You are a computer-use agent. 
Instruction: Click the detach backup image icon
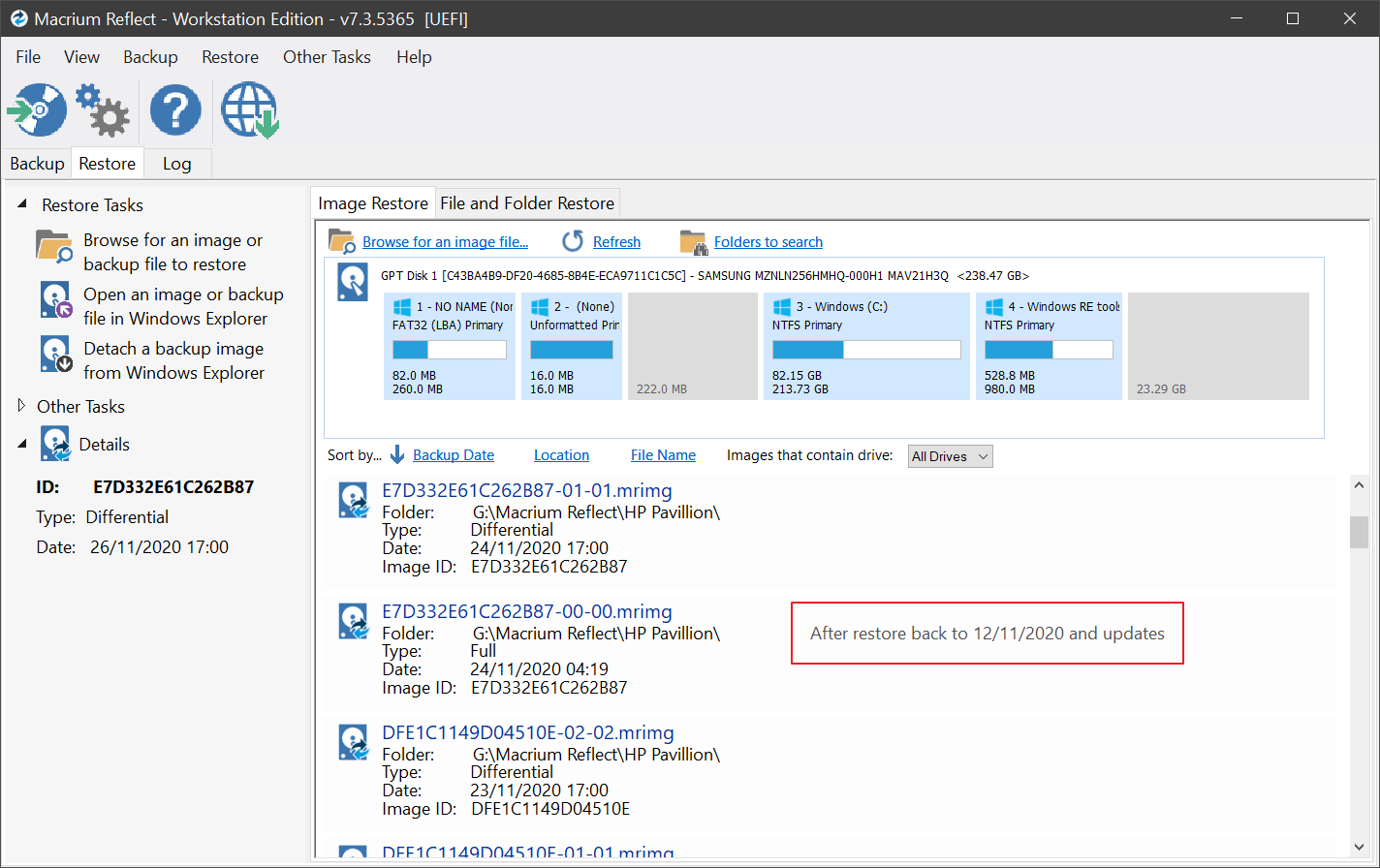pos(56,355)
